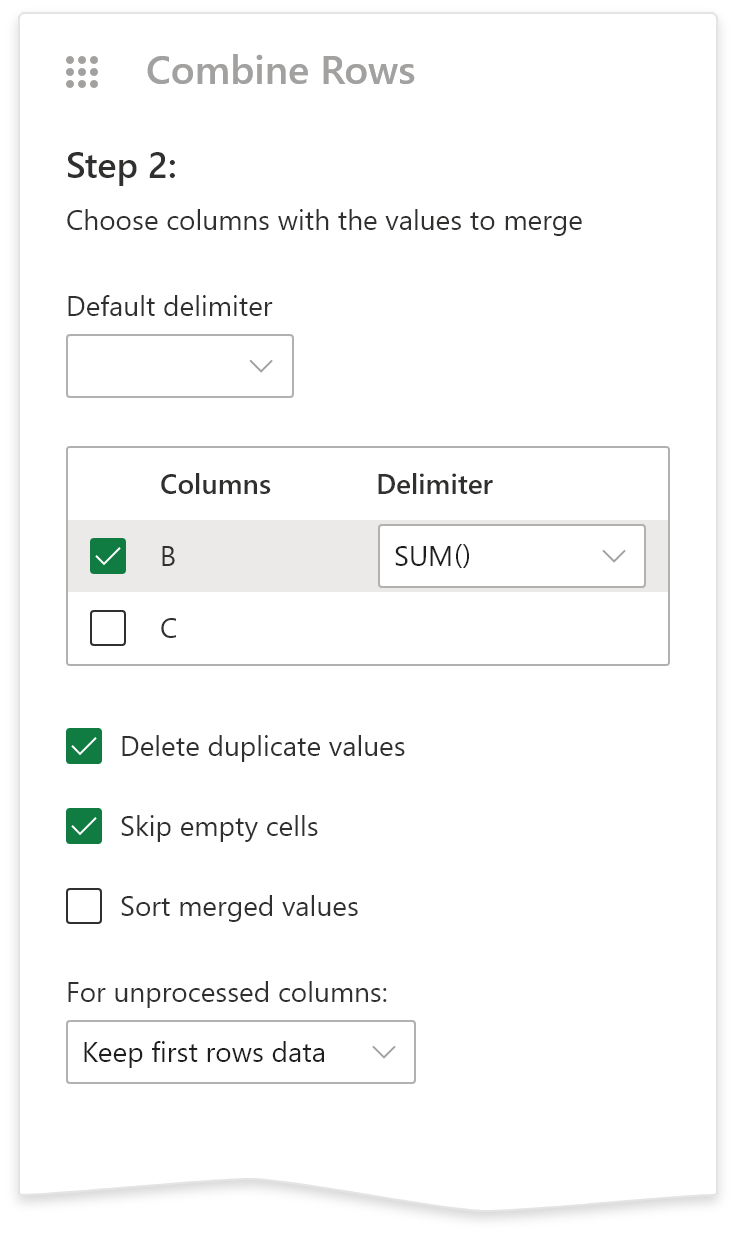Click the chevron arrow next to SUM()
Screen dimensions: 736x1236
tap(614, 556)
